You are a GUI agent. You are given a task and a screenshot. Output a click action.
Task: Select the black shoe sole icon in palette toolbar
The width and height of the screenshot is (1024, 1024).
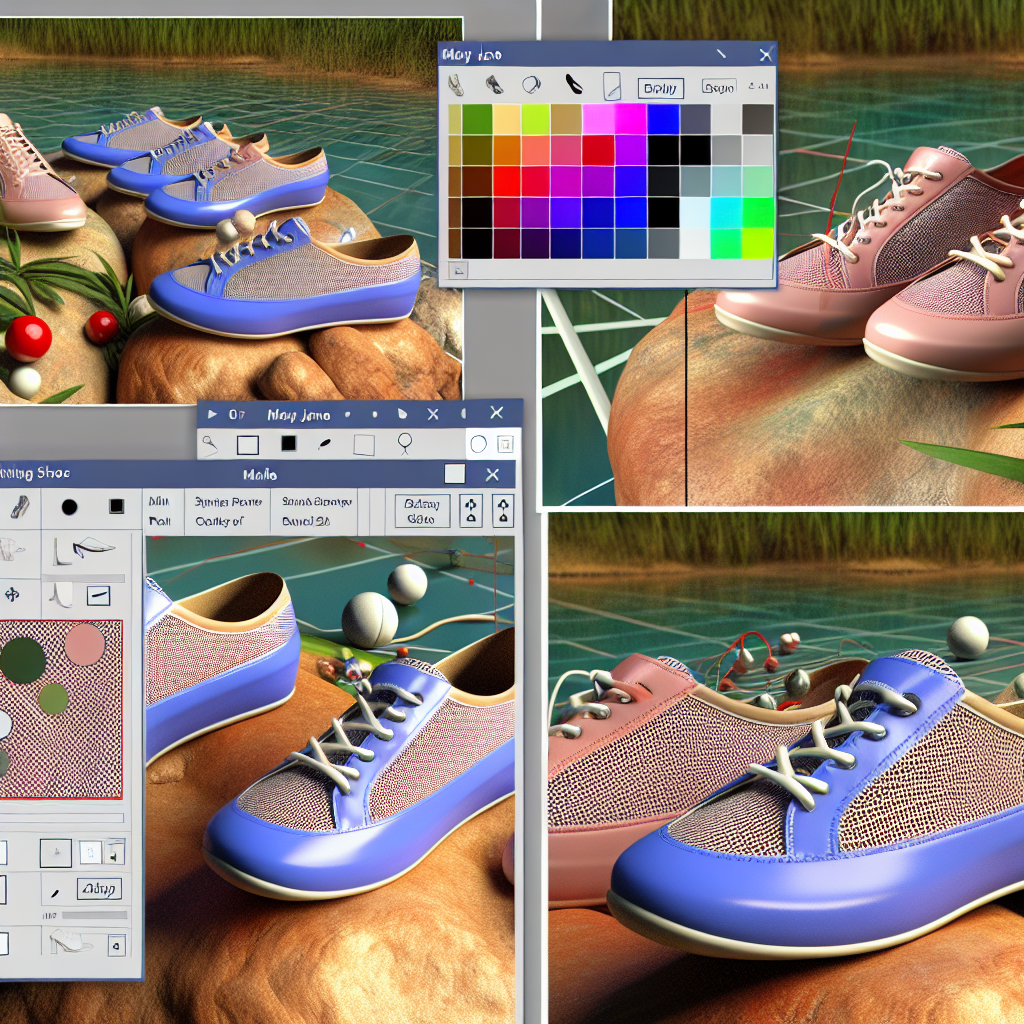pyautogui.click(x=574, y=85)
